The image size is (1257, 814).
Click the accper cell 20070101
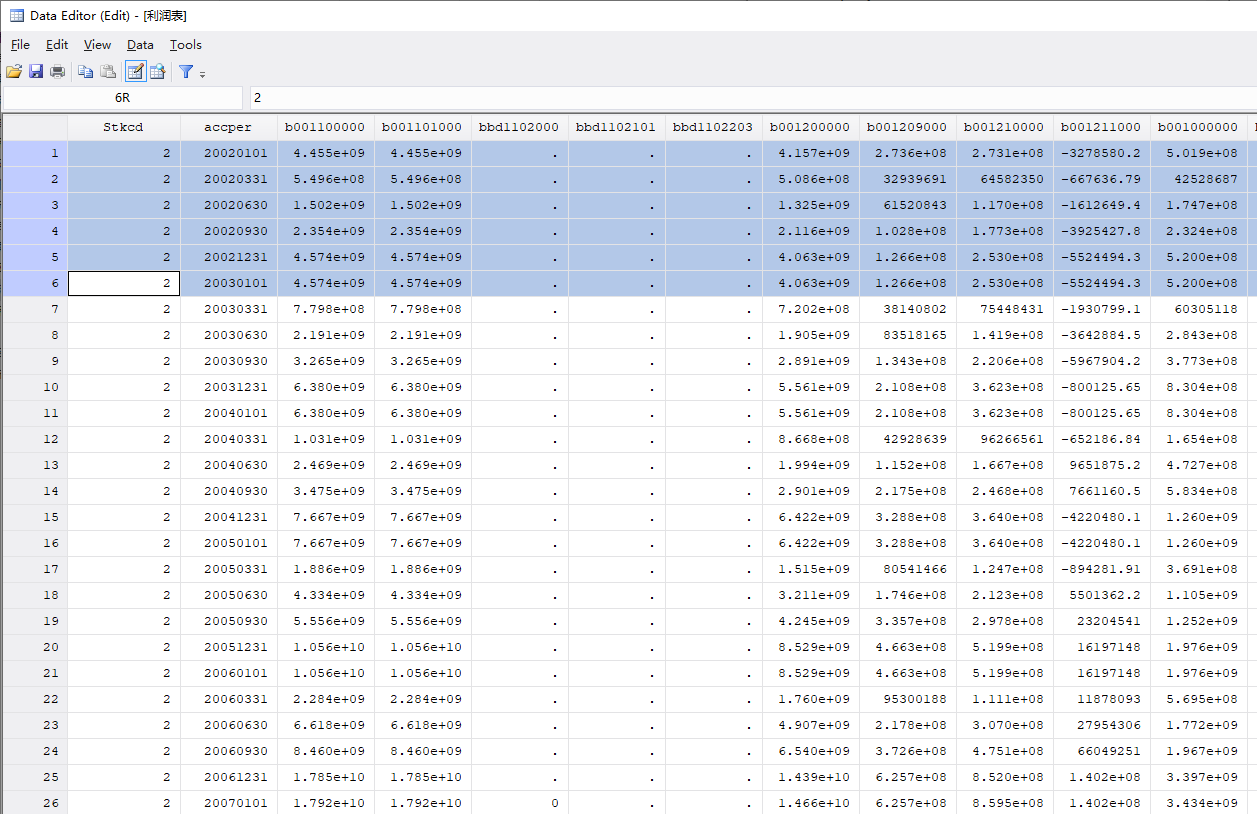[228, 803]
